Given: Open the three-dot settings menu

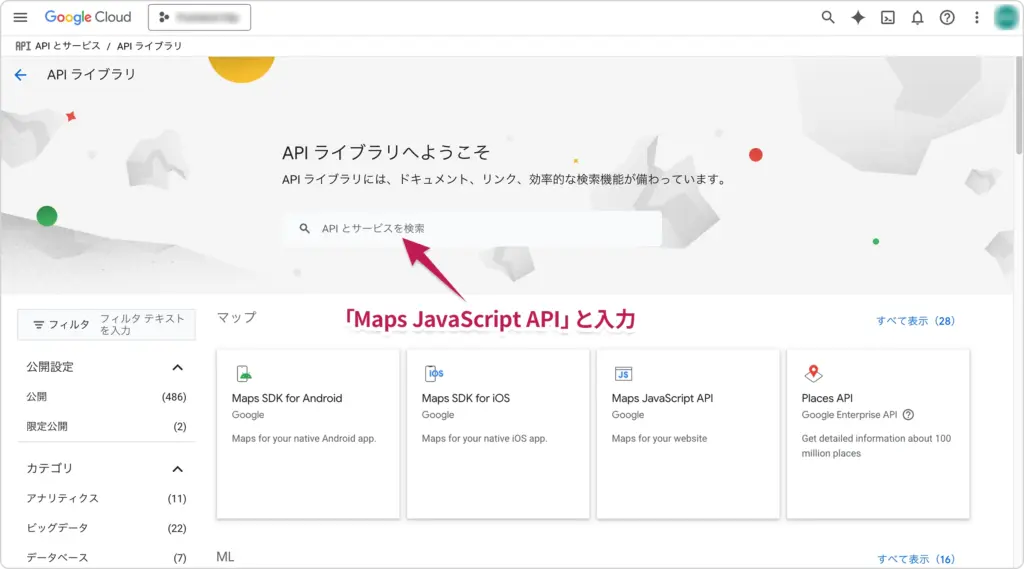Looking at the screenshot, I should [976, 18].
